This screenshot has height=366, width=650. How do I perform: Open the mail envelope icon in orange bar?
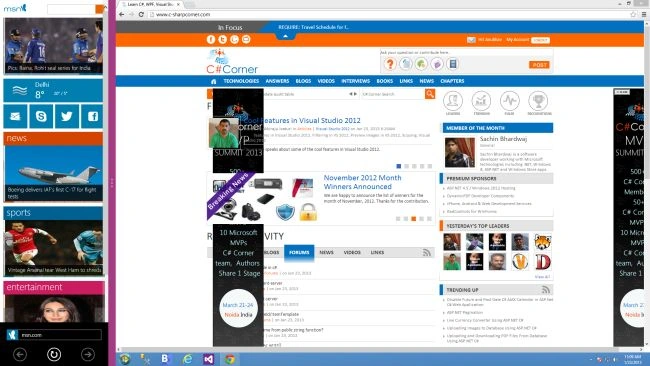(x=471, y=40)
